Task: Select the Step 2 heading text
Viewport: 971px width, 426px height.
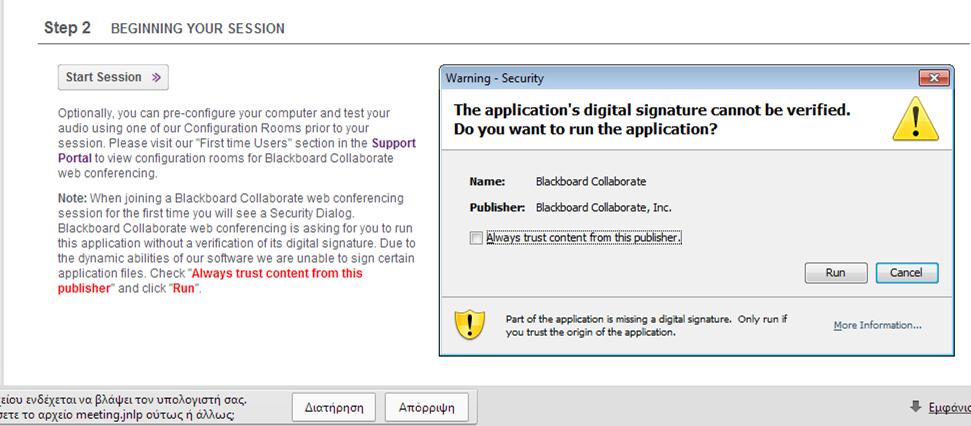Action: click(x=67, y=28)
